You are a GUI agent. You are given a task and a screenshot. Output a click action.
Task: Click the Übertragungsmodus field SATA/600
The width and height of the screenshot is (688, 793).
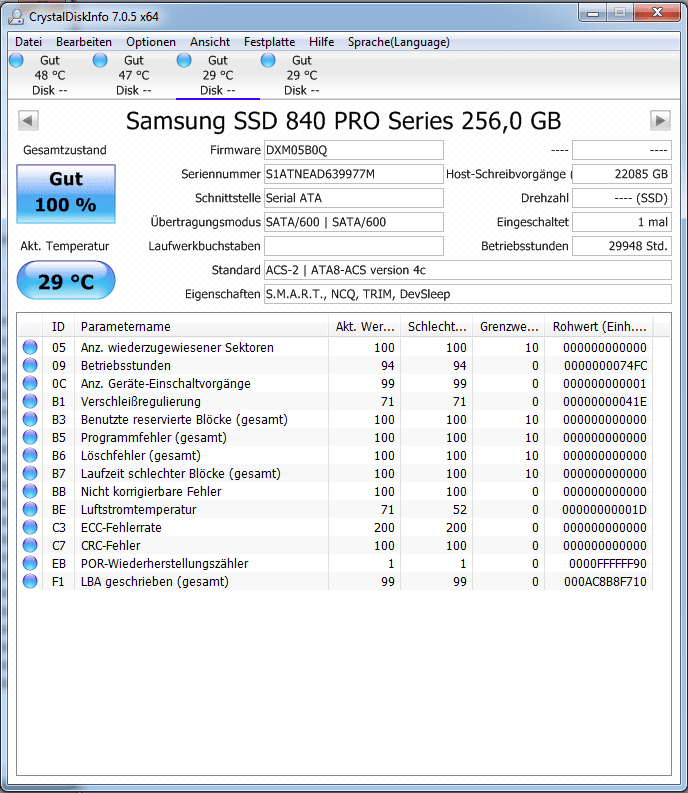(354, 222)
